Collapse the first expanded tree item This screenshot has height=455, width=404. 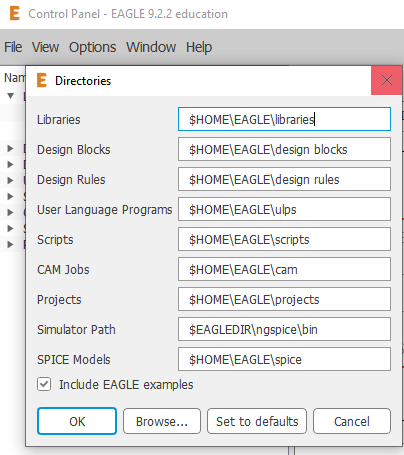[x=11, y=96]
